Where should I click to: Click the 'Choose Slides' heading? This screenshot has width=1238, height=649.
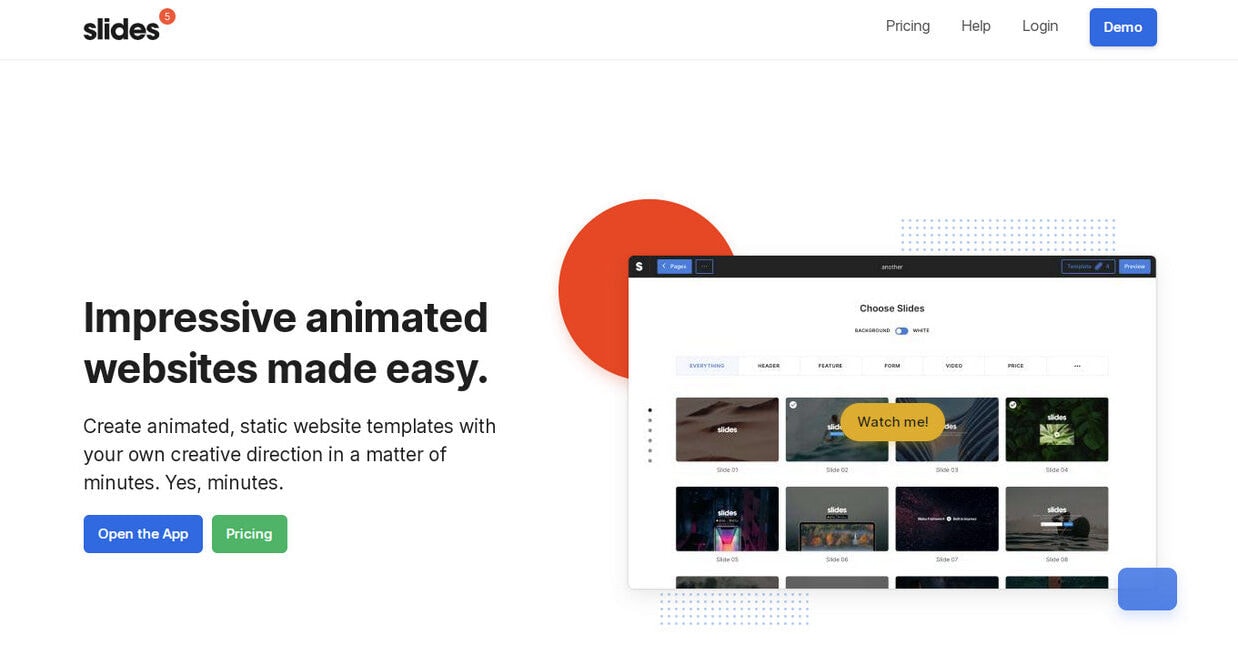[x=892, y=308]
